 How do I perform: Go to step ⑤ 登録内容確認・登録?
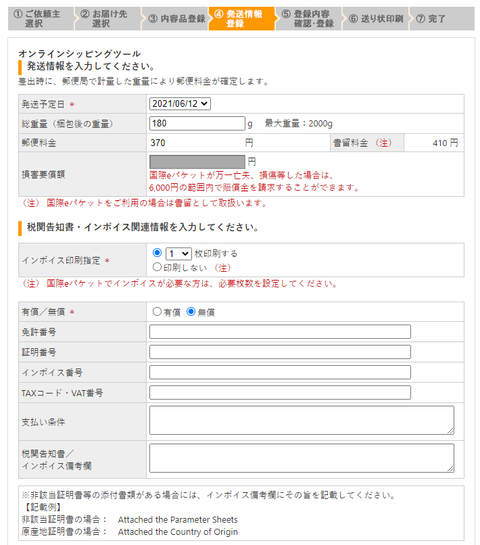(309, 18)
